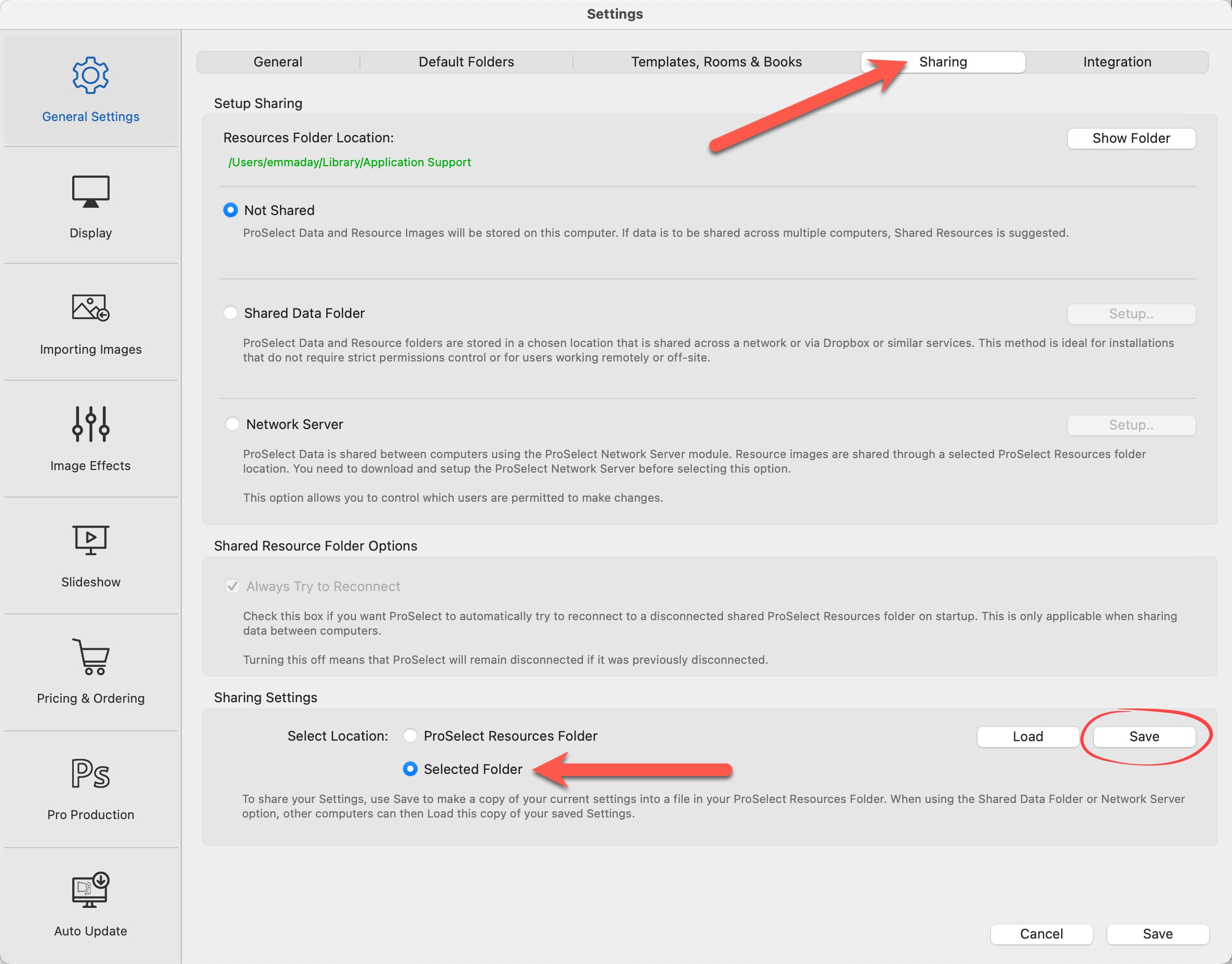Viewport: 1232px width, 964px height.
Task: Select the Pro Production Ps icon
Action: click(x=90, y=773)
